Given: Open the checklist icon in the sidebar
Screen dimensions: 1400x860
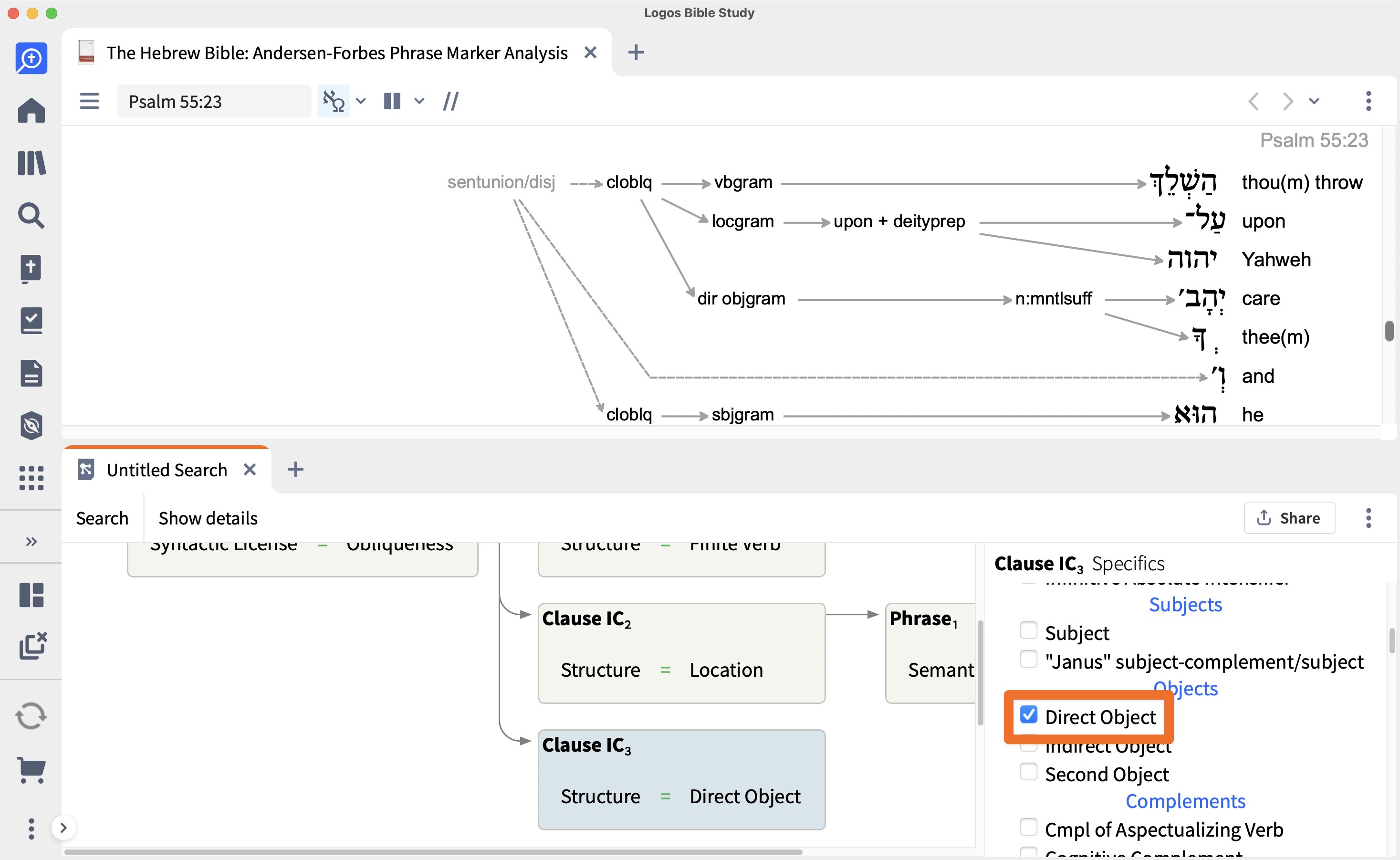Looking at the screenshot, I should (x=31, y=321).
